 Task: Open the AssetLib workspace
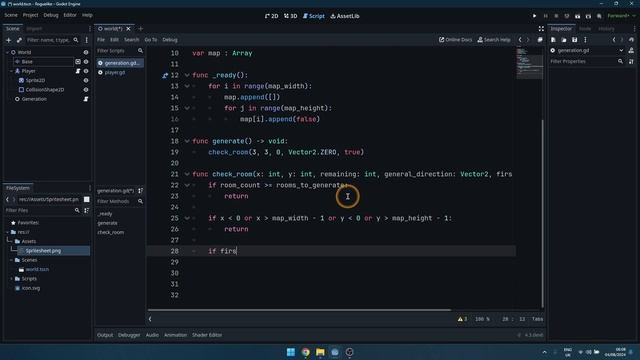(345, 16)
